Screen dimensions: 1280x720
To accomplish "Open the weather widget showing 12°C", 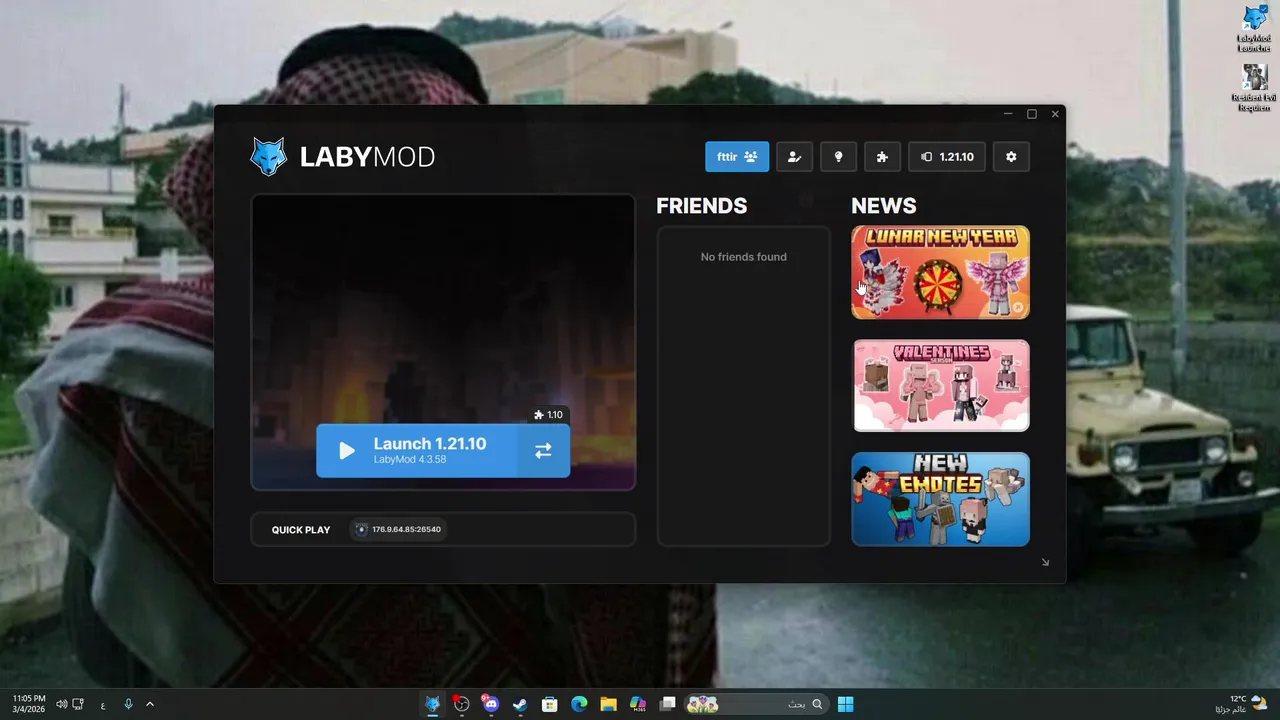I will point(1241,704).
